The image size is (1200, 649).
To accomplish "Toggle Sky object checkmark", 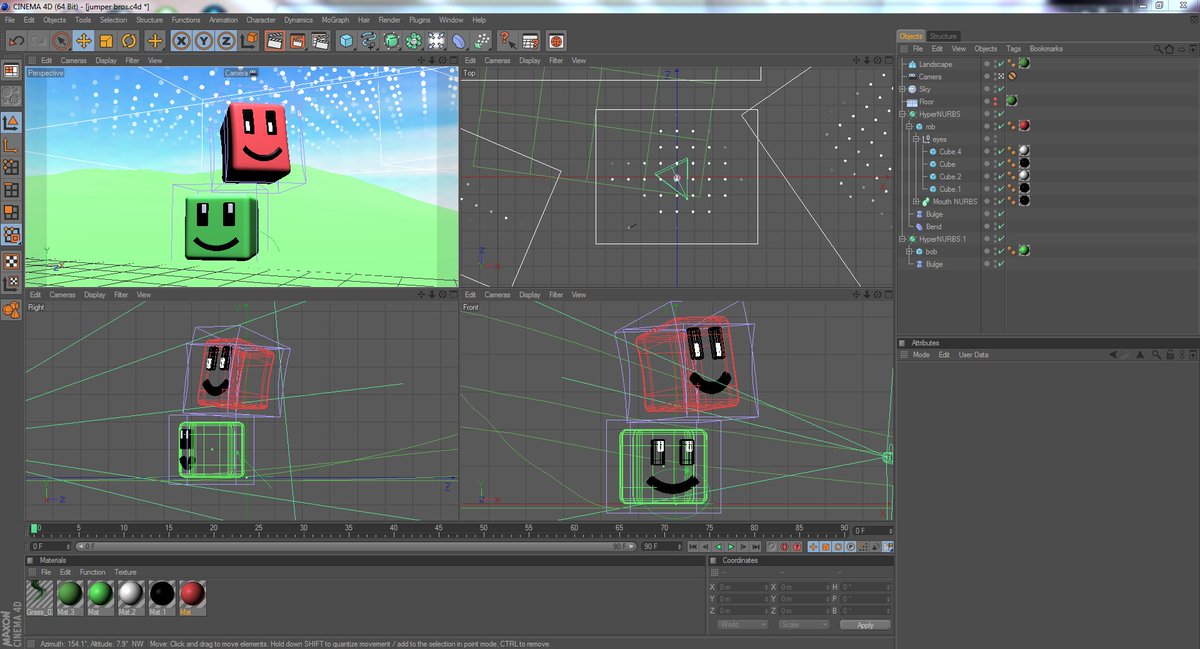I will point(1000,89).
